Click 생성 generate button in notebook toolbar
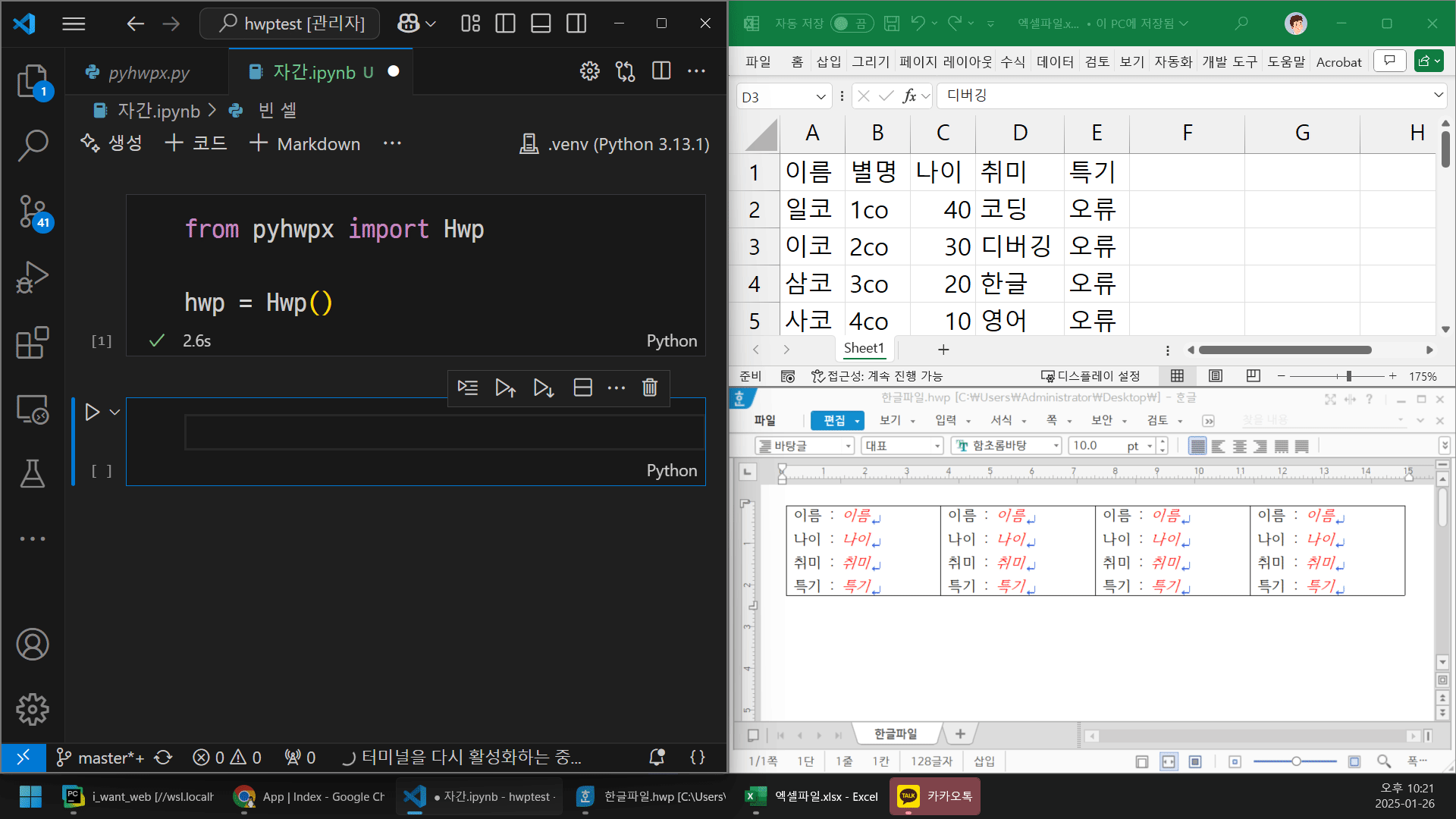The width and height of the screenshot is (1456, 819). click(111, 143)
